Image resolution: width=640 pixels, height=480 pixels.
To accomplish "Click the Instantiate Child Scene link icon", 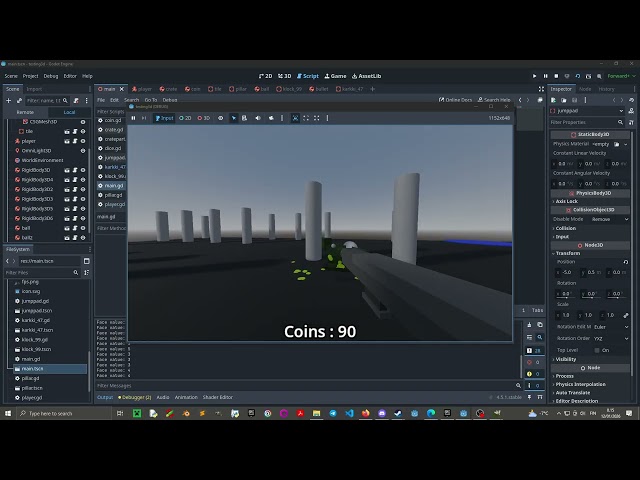I will point(19,100).
